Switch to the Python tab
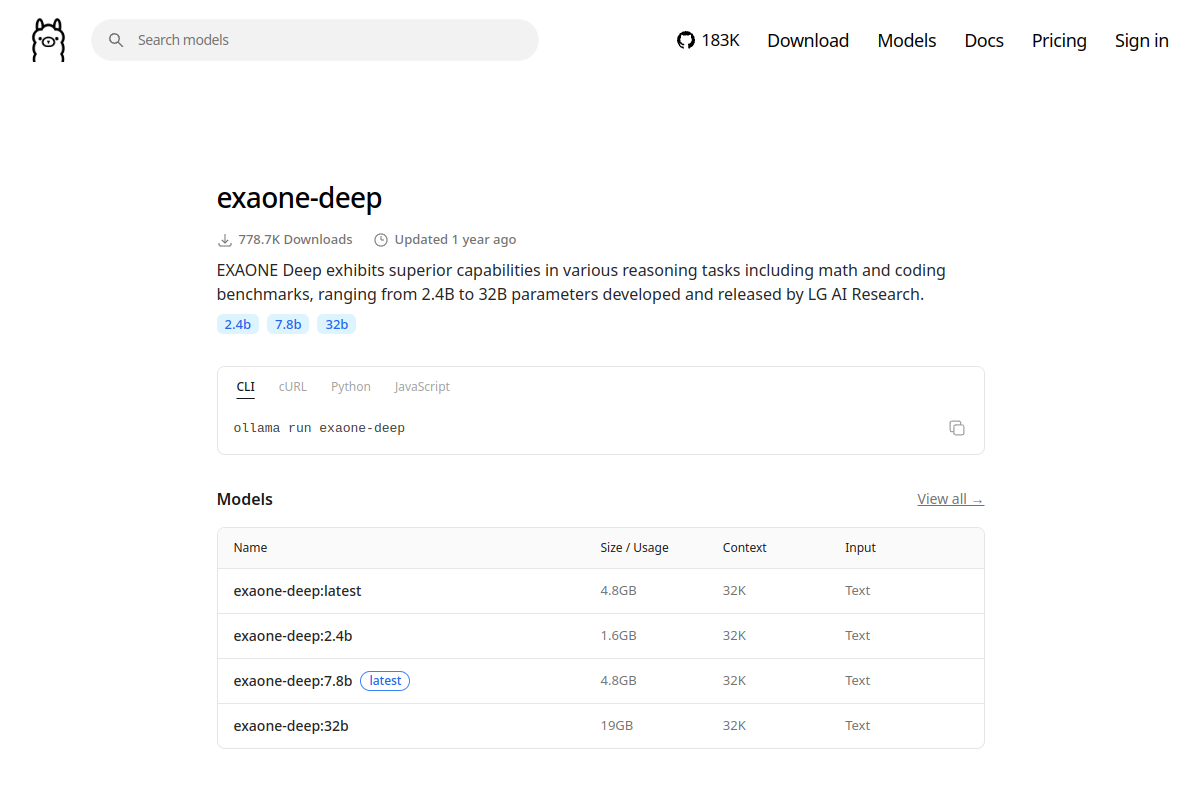The height and width of the screenshot is (800, 1200). (x=351, y=387)
